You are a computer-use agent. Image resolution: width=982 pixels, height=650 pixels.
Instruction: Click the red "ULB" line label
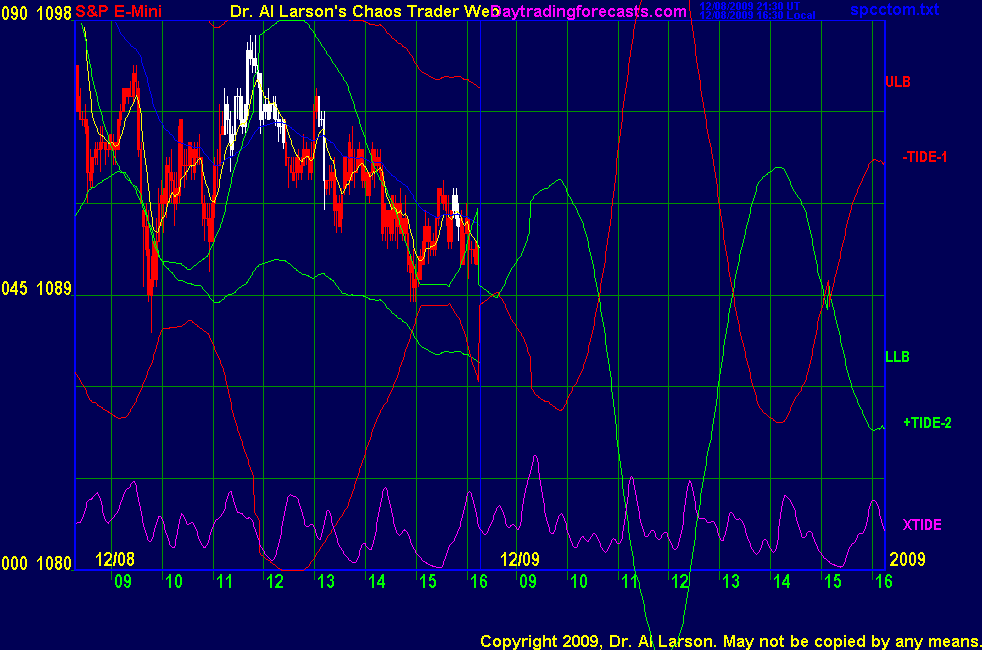pos(898,82)
